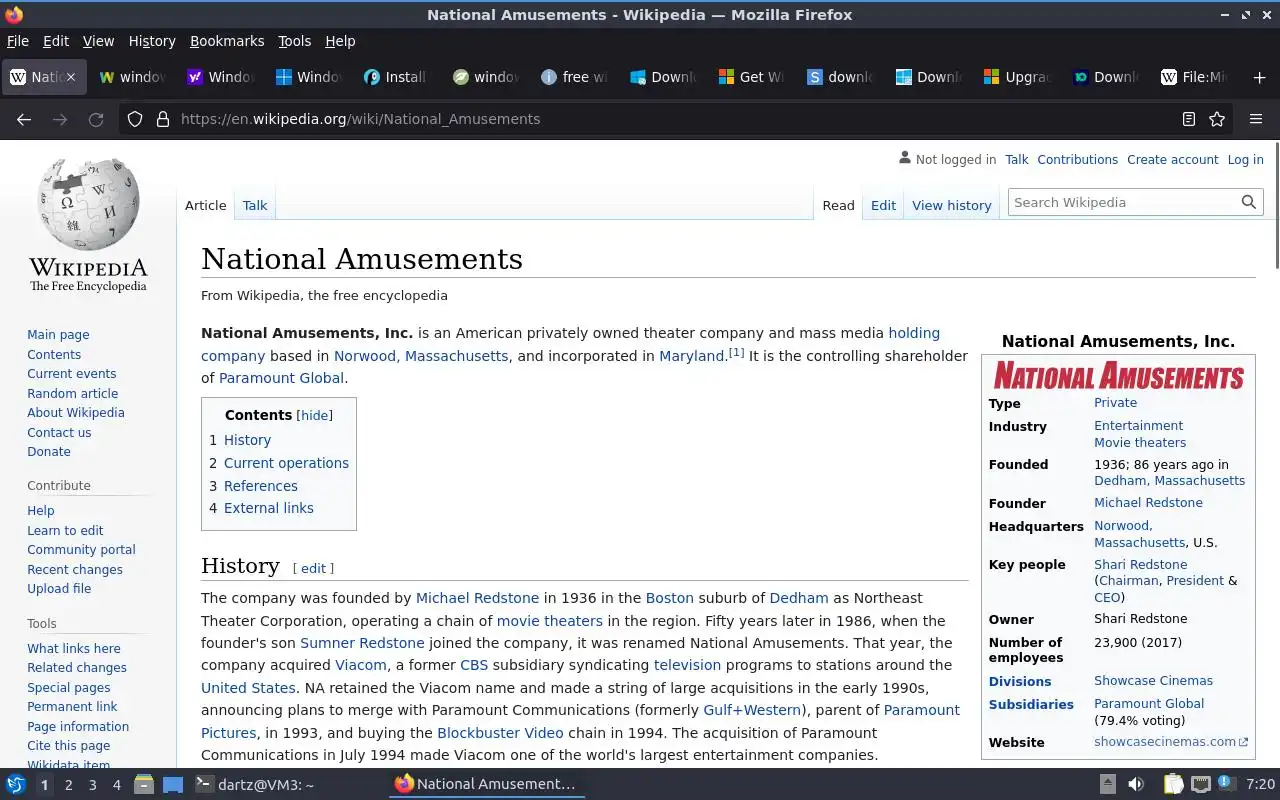The width and height of the screenshot is (1280, 800).
Task: Open the Tools menu in menu bar
Action: (x=294, y=41)
